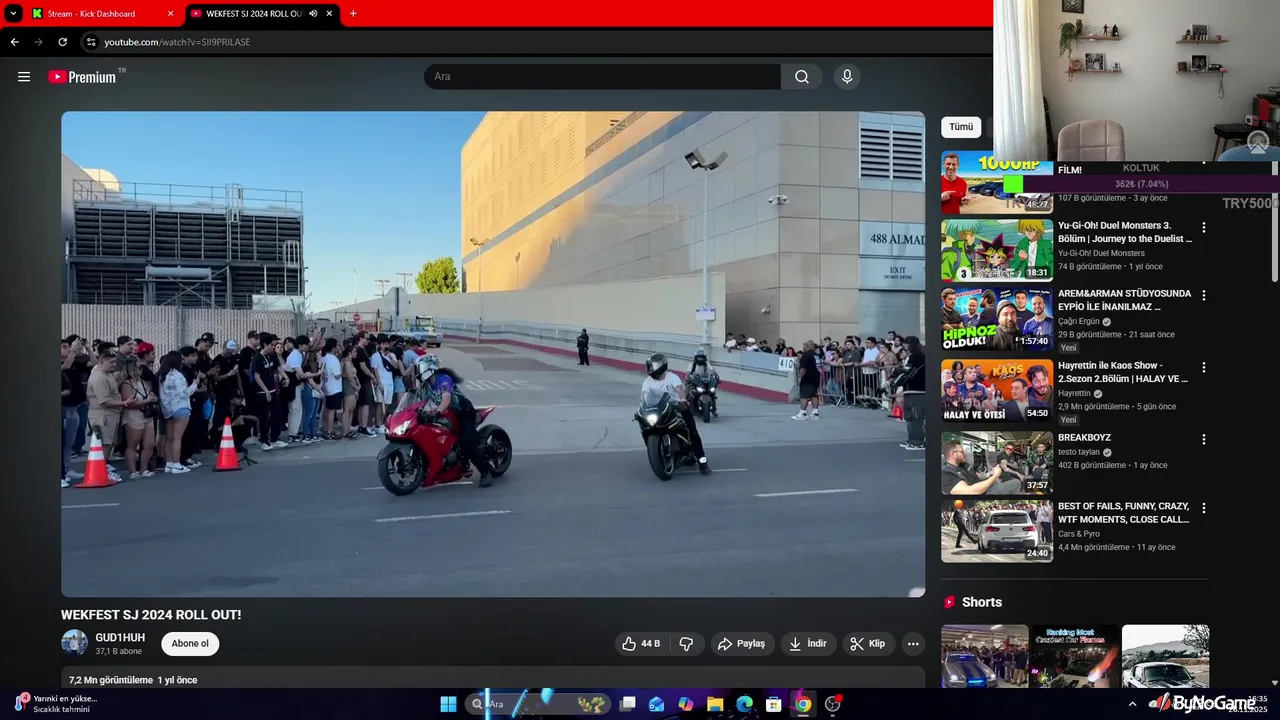Open options for Hayrettin ile Kaos Show video
Viewport: 1280px width, 720px height.
click(x=1204, y=367)
